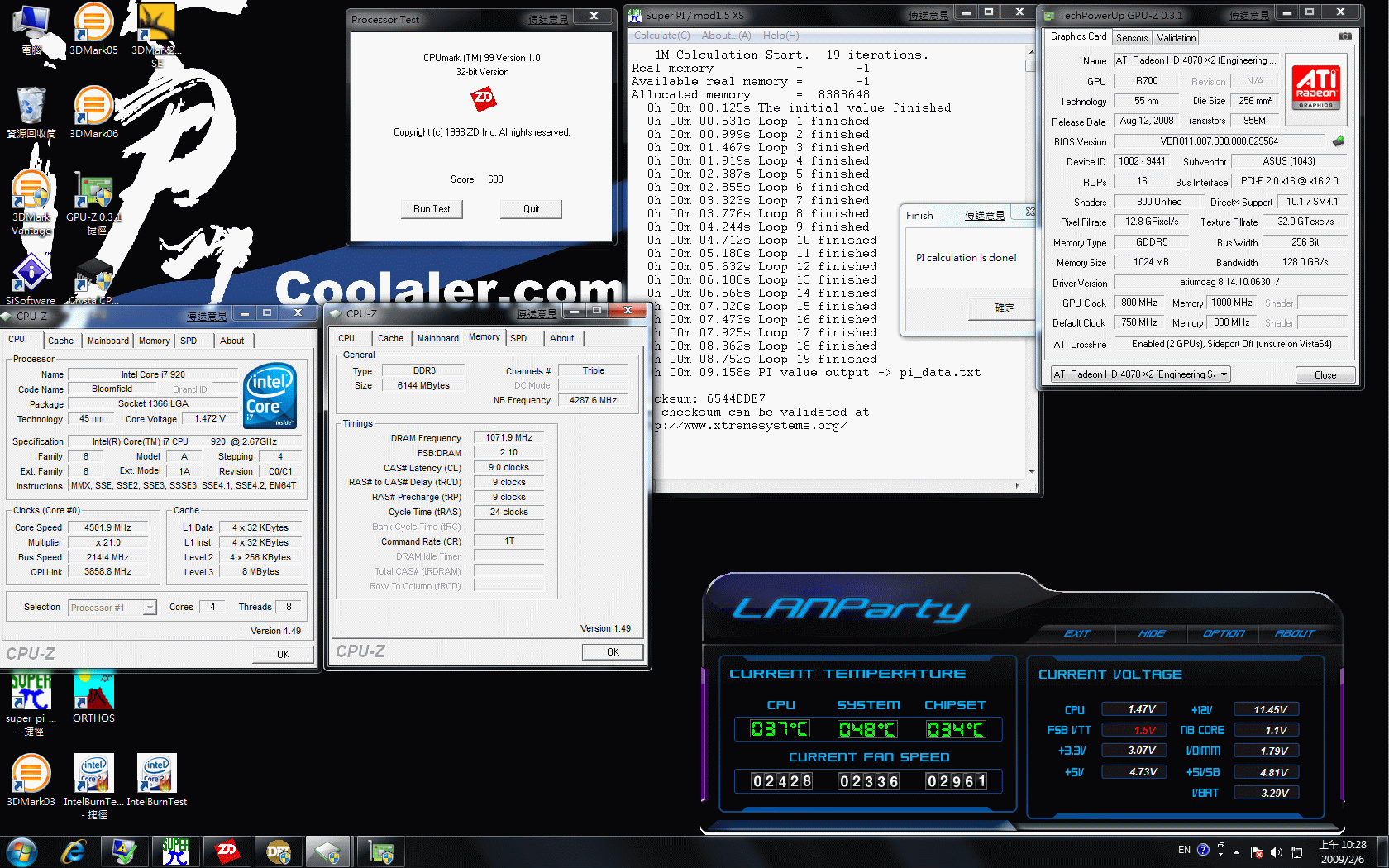Viewport: 1389px width, 868px height.
Task: Open the Cache tab in the CPU-Z processor window
Action: 60,341
